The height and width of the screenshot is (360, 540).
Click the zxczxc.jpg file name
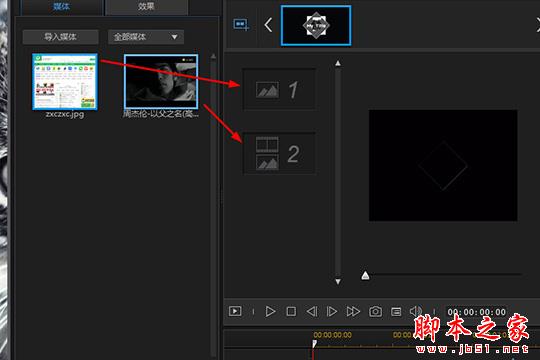65,114
